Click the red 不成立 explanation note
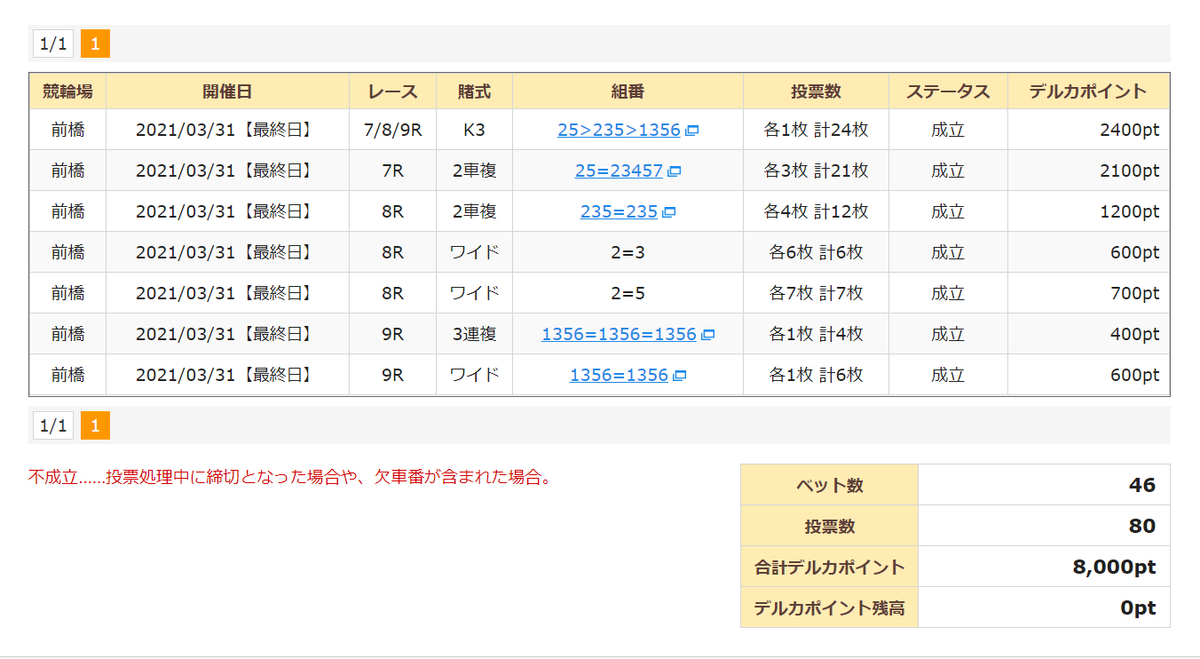The height and width of the screenshot is (659, 1200). [290, 477]
